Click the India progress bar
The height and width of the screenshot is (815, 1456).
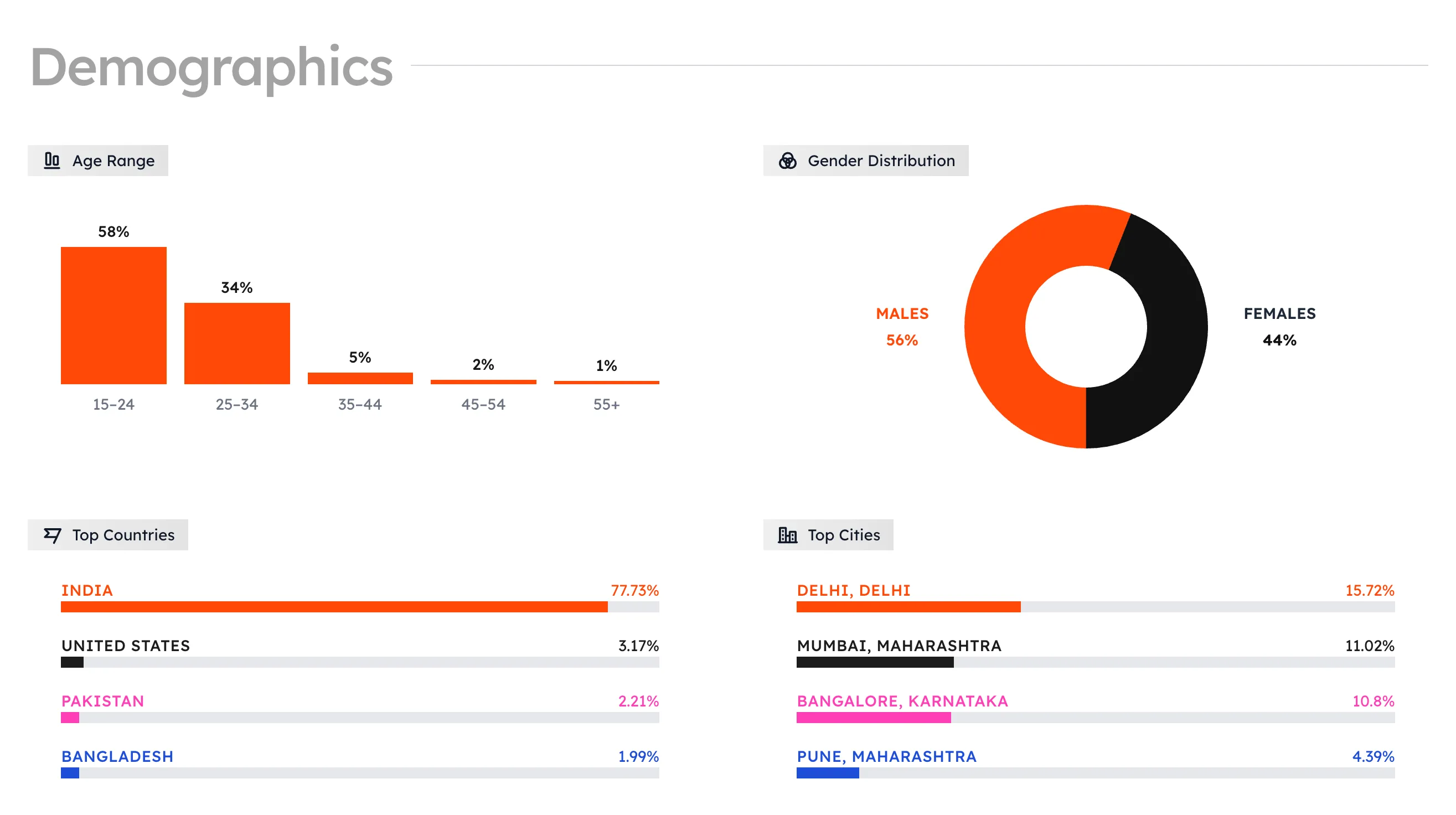coord(333,606)
